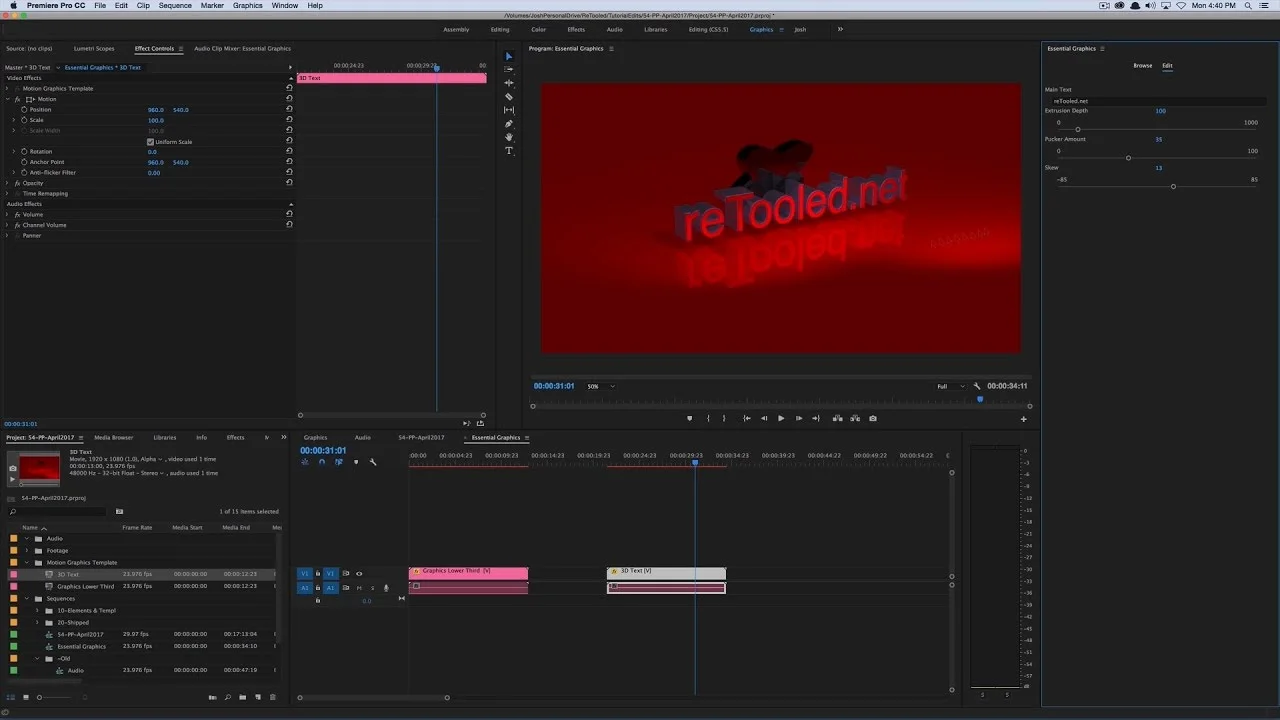1280x720 pixels.
Task: Select the Hand tool
Action: (508, 137)
